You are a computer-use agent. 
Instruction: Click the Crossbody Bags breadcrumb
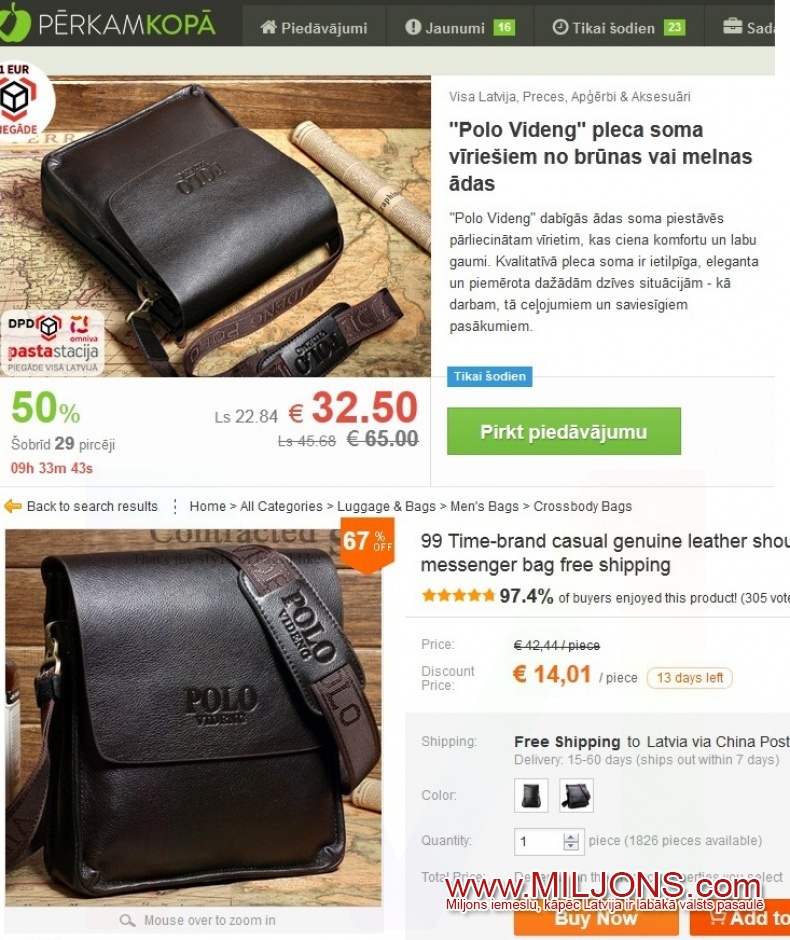583,507
